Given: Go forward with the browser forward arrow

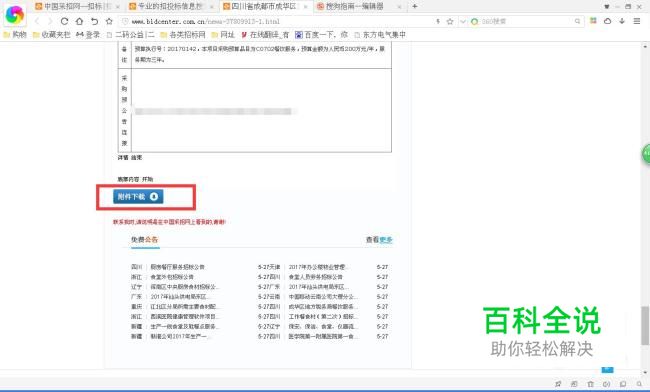Looking at the screenshot, I should [x=50, y=21].
